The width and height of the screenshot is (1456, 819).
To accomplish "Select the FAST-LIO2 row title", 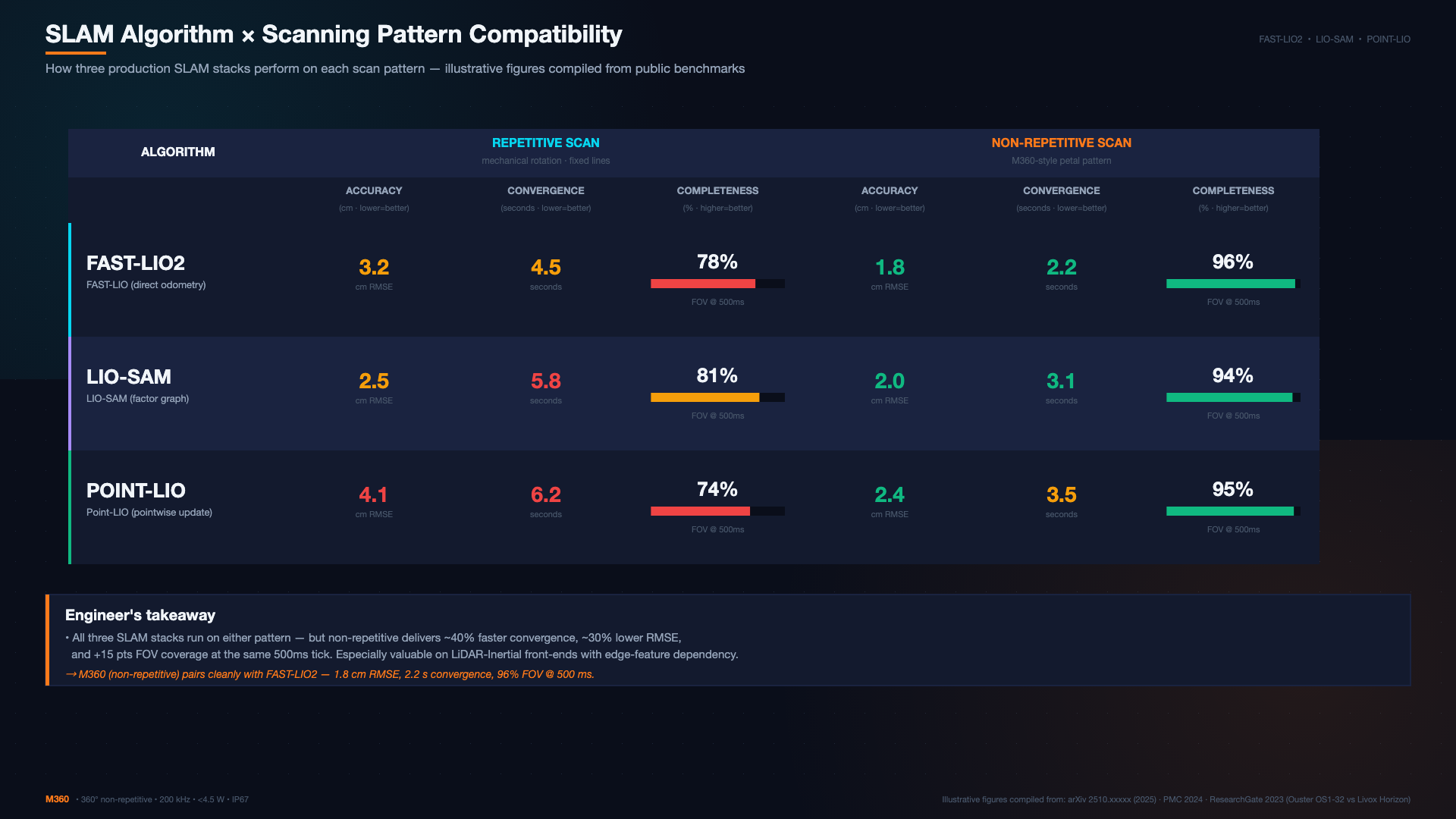I will (x=136, y=263).
